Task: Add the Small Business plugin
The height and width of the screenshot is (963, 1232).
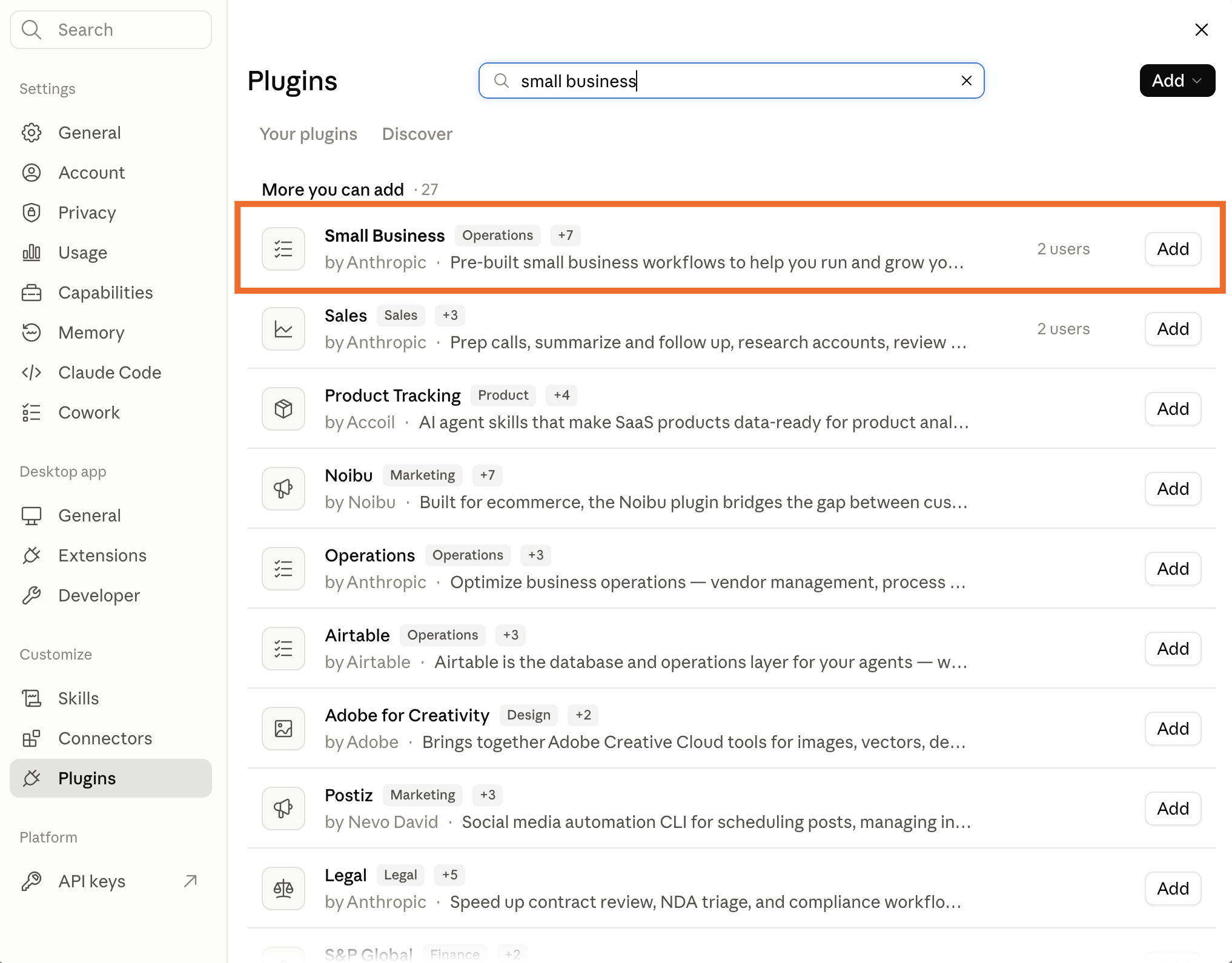Action: tap(1173, 249)
